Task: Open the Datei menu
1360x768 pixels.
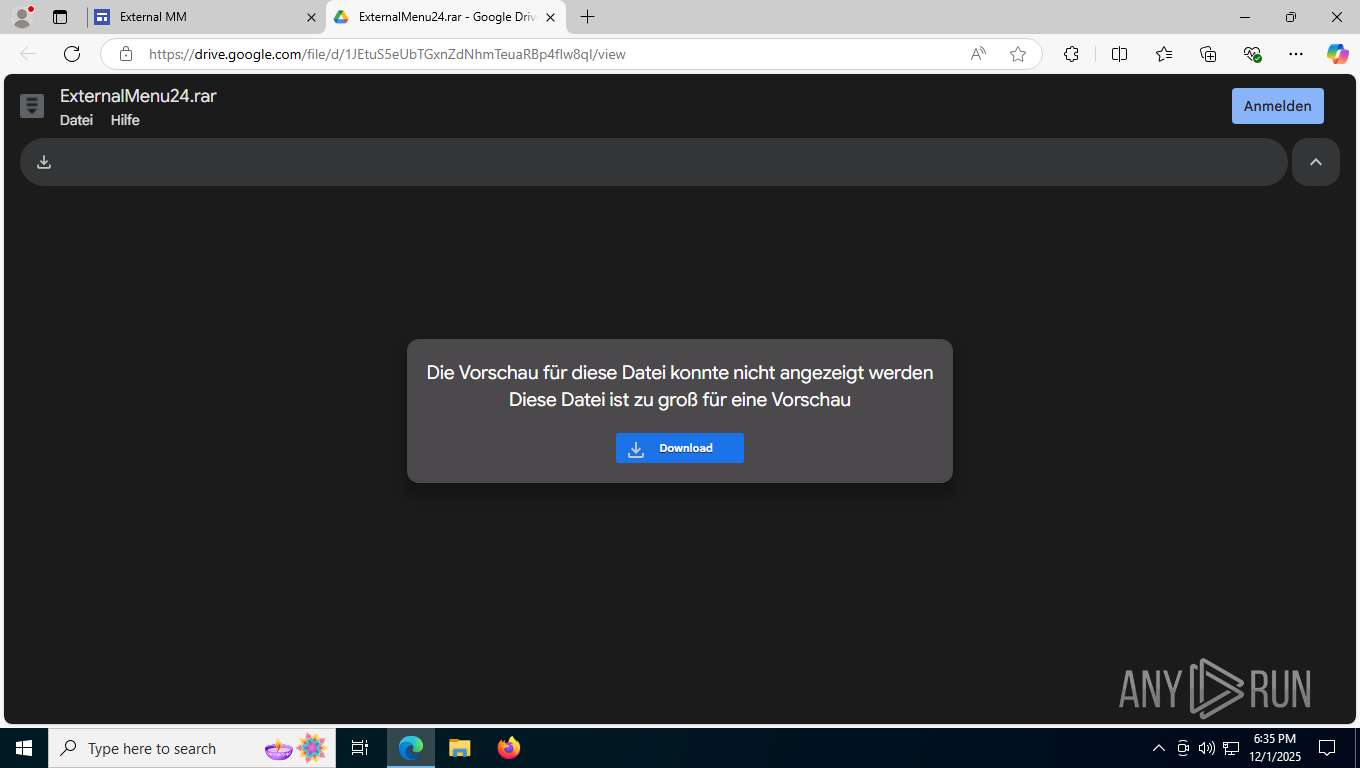Action: tap(76, 120)
